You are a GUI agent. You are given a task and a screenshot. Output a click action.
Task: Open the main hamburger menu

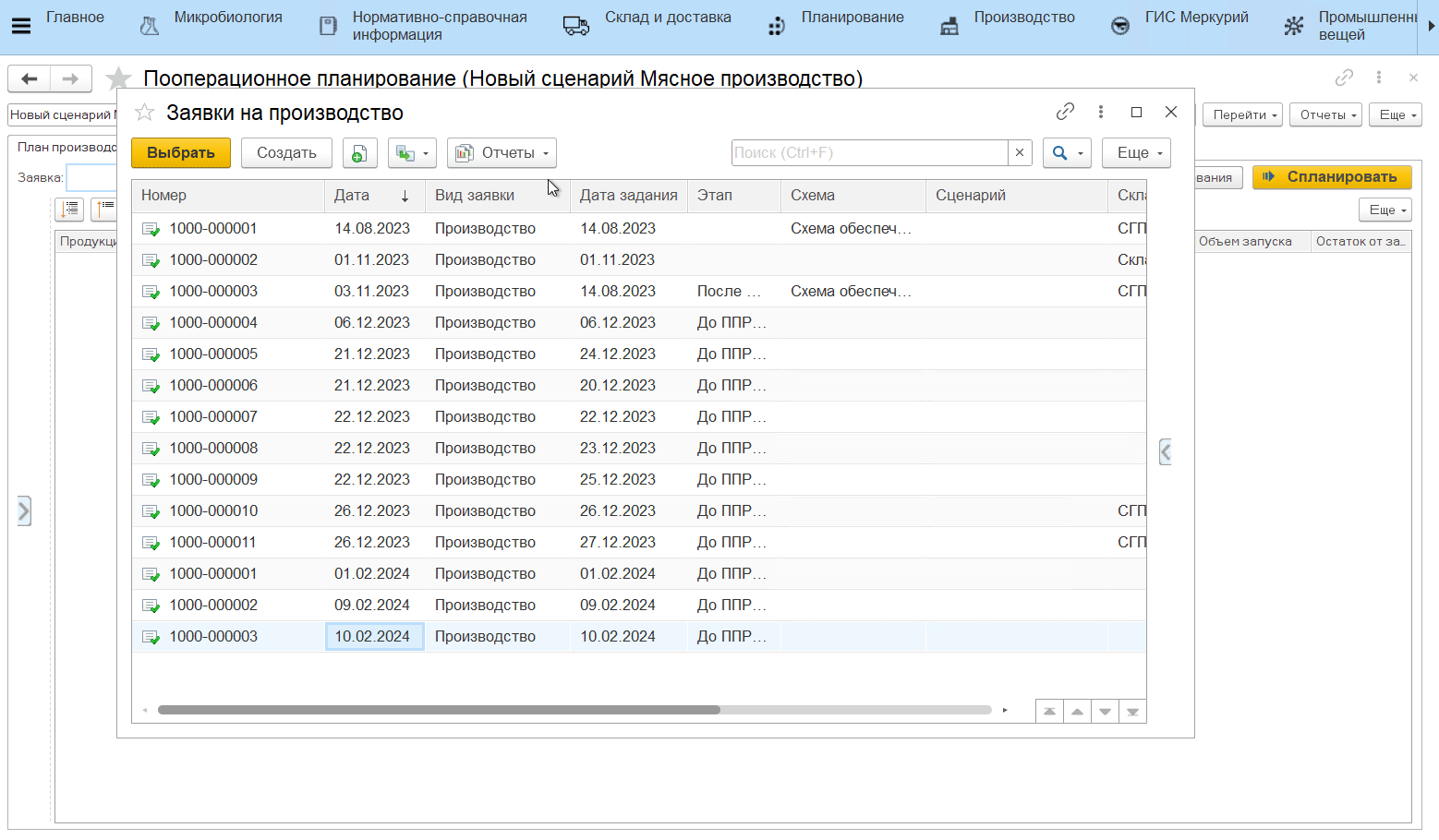(20, 26)
